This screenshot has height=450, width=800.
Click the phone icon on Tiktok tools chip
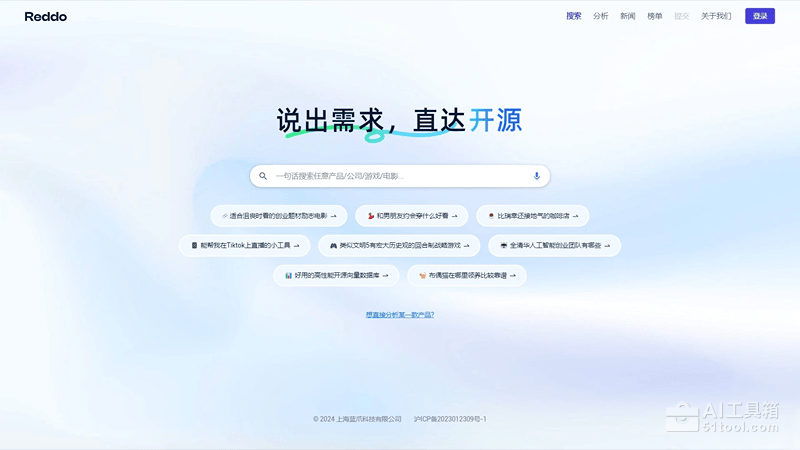pos(194,245)
